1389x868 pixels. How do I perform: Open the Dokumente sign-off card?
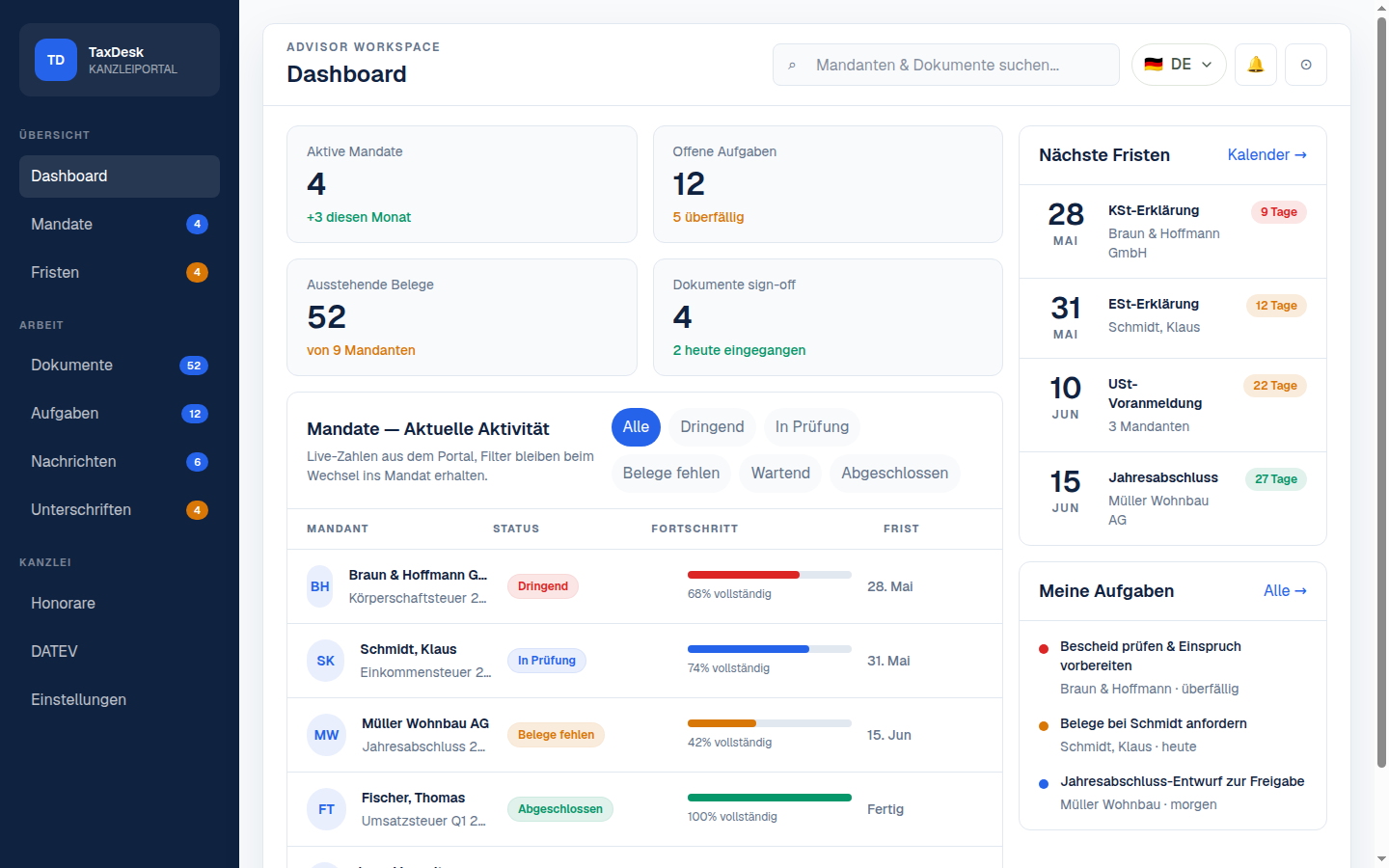[x=828, y=317]
